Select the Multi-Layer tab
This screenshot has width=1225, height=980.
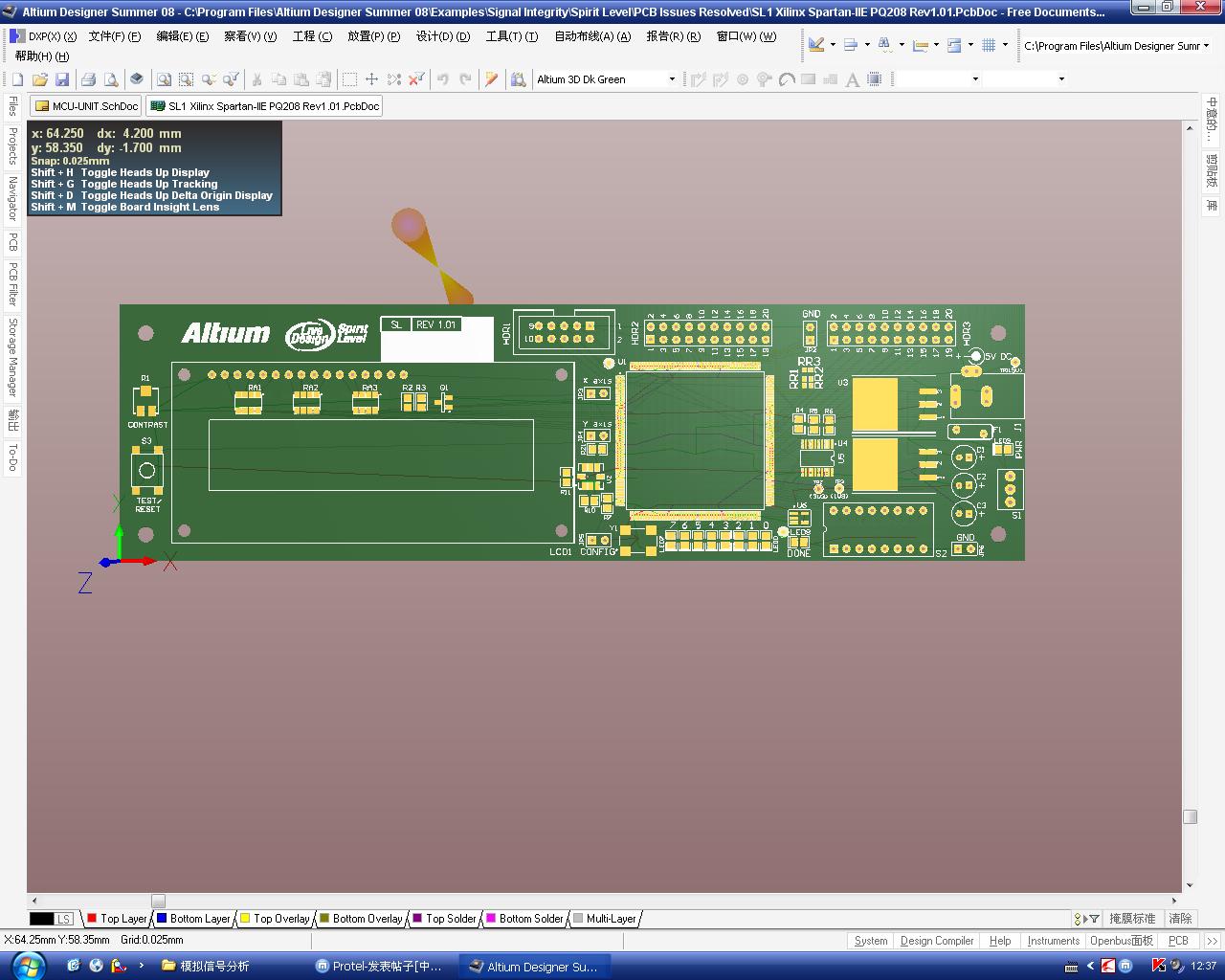tap(604, 919)
